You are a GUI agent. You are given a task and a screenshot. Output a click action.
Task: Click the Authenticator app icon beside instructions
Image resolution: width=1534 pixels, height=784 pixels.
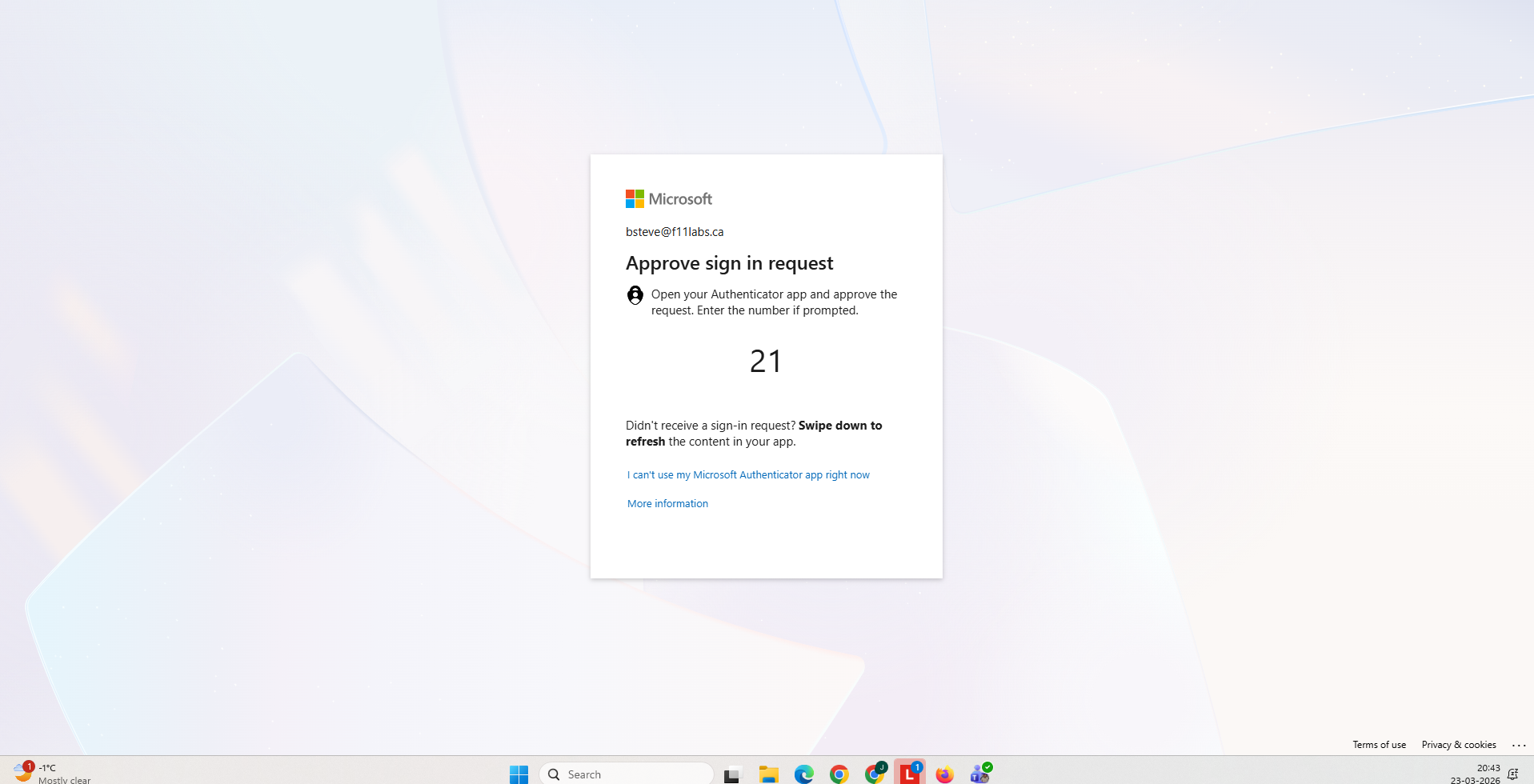pos(635,296)
